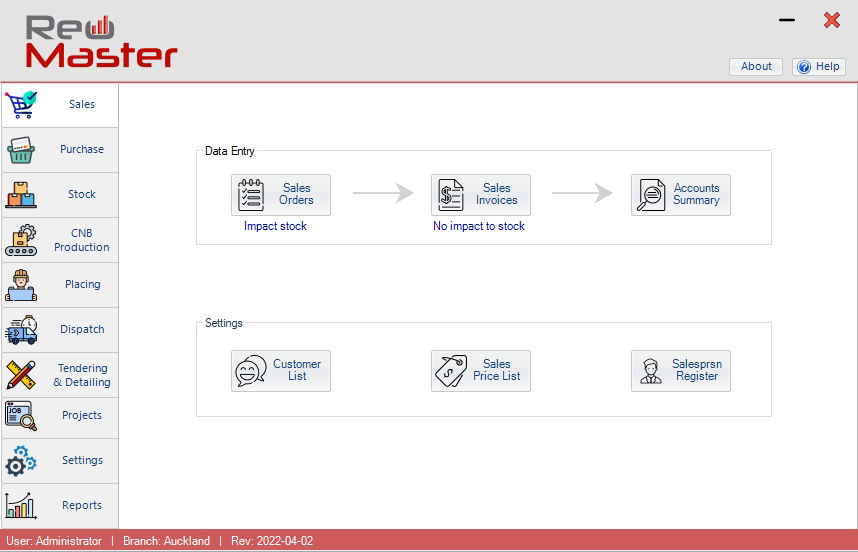View the Accounts Summary
The height and width of the screenshot is (552, 858).
point(681,195)
